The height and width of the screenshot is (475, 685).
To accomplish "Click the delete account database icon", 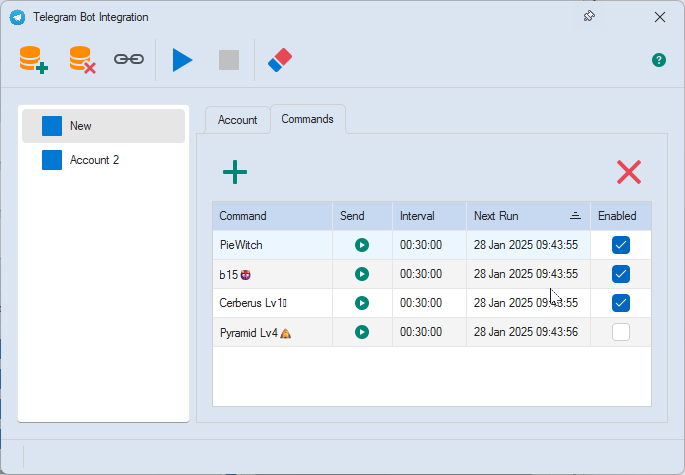I will point(82,60).
